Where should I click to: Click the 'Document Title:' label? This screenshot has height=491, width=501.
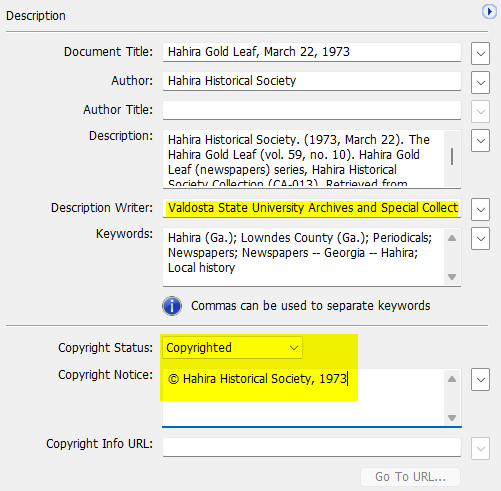[x=108, y=52]
